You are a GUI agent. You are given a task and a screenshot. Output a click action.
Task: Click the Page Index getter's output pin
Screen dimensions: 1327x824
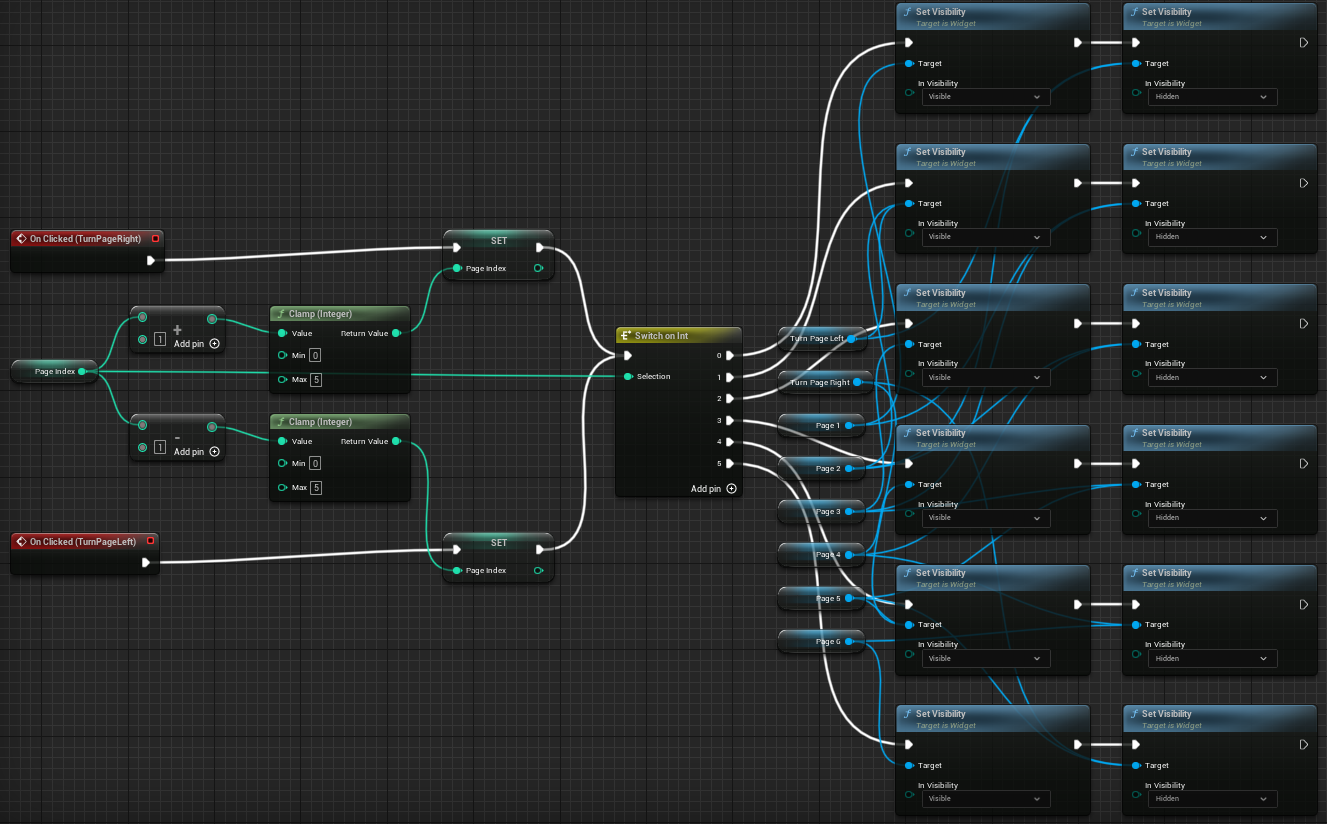click(x=82, y=371)
